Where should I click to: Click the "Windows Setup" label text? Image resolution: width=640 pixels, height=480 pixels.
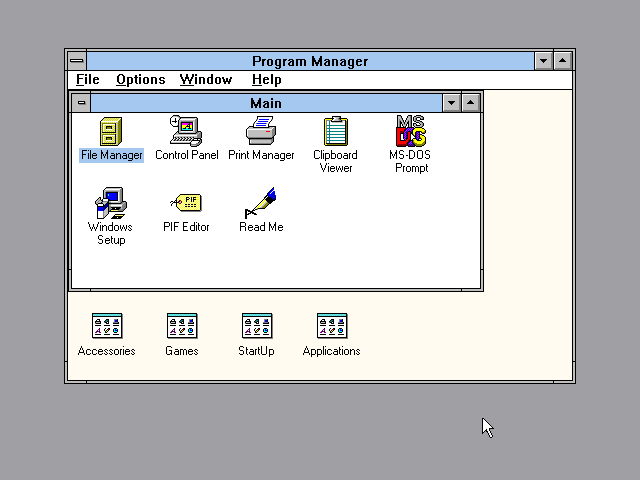coord(110,233)
